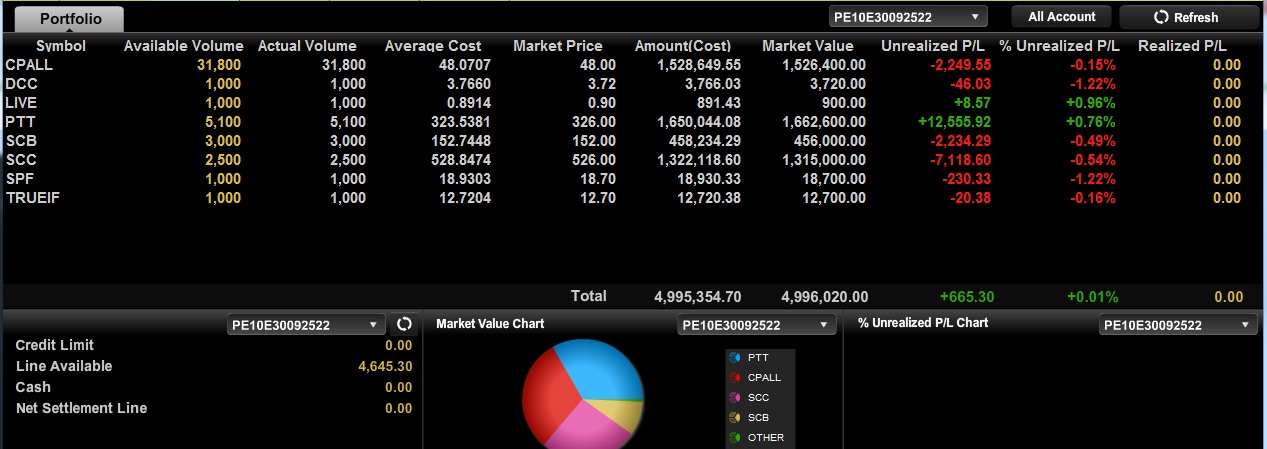1267x449 pixels.
Task: Sort by the Market Value column header
Action: coord(808,46)
